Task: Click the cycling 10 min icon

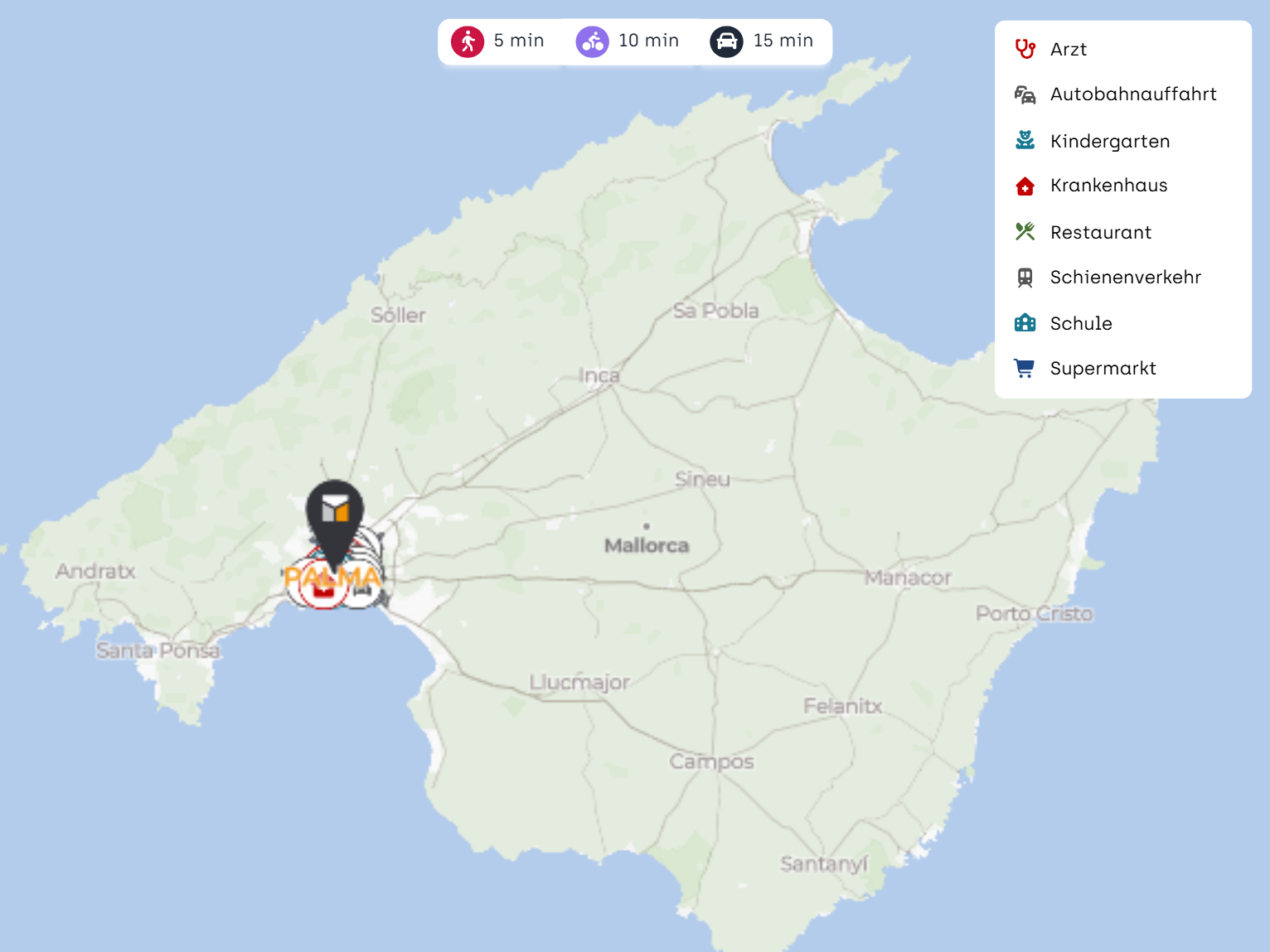Action: coord(592,41)
